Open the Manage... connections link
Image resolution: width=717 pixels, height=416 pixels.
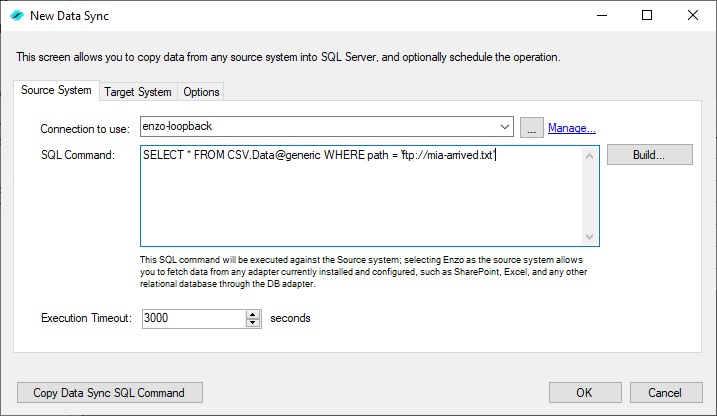pos(572,128)
